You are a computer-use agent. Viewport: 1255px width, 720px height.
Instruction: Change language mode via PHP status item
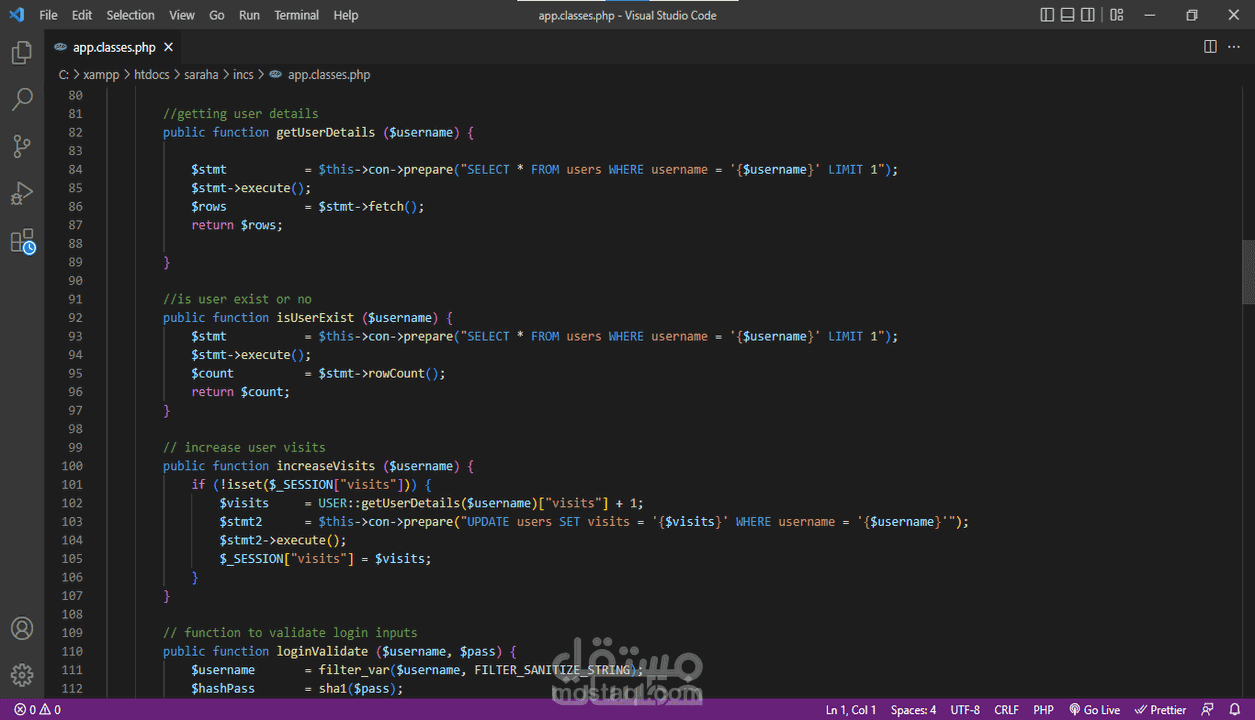tap(1043, 710)
